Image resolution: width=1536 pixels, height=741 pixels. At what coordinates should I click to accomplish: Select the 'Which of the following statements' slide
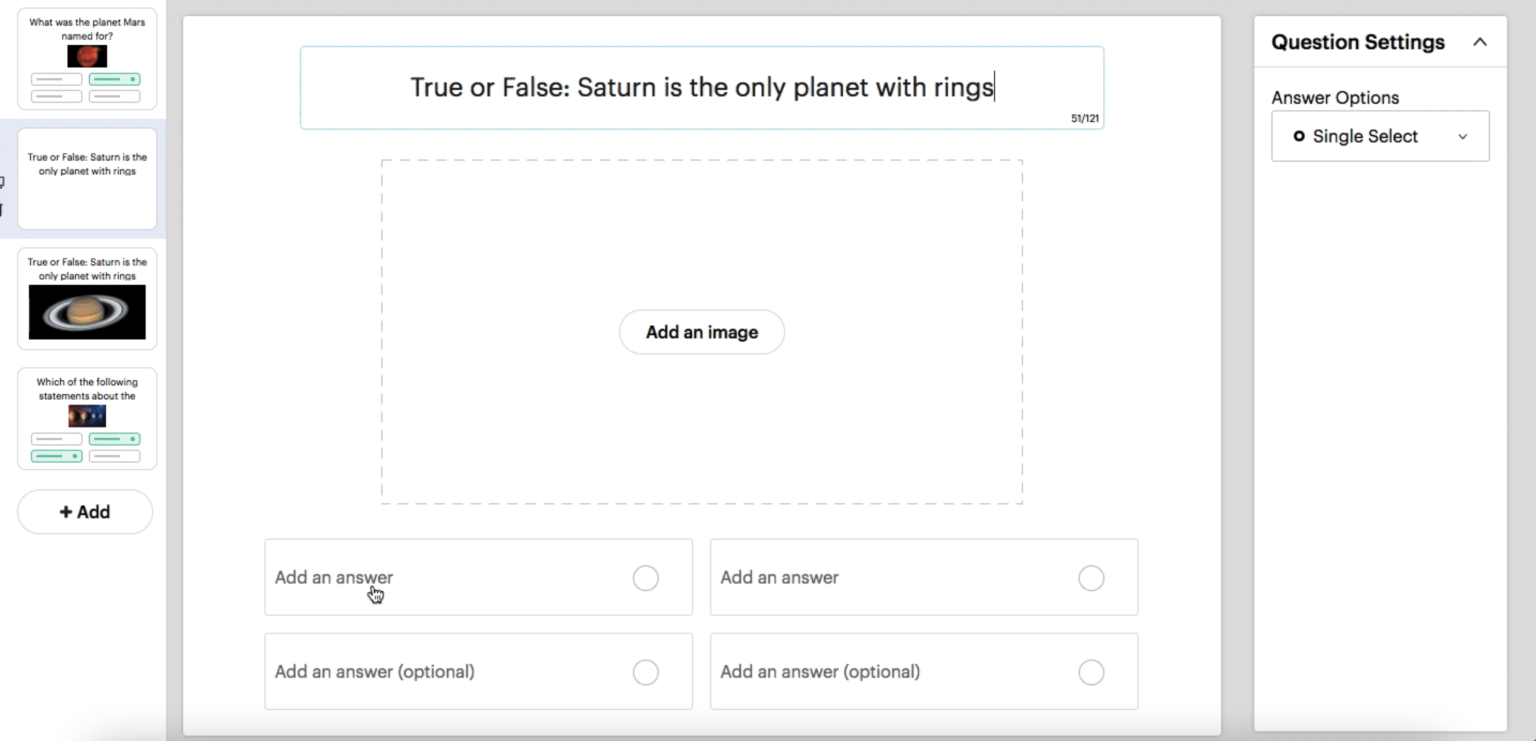pos(87,418)
